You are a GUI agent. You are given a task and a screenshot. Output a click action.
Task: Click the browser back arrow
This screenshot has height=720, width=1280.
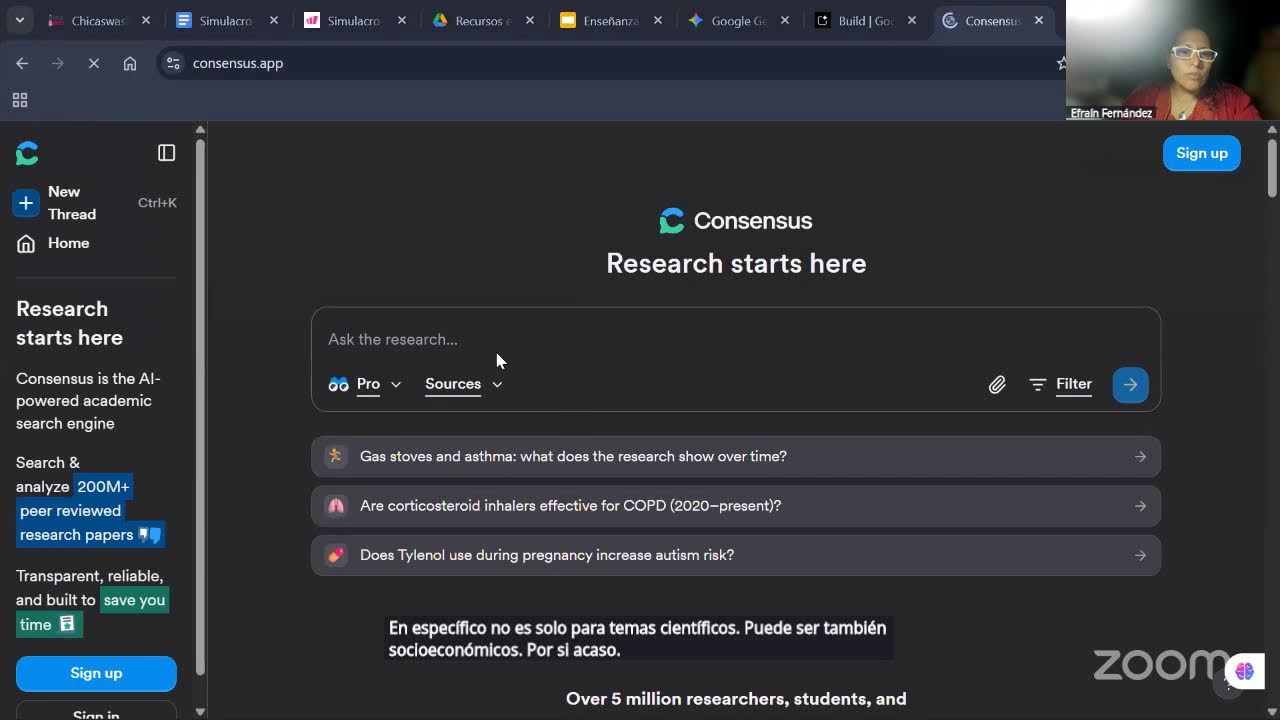click(22, 63)
